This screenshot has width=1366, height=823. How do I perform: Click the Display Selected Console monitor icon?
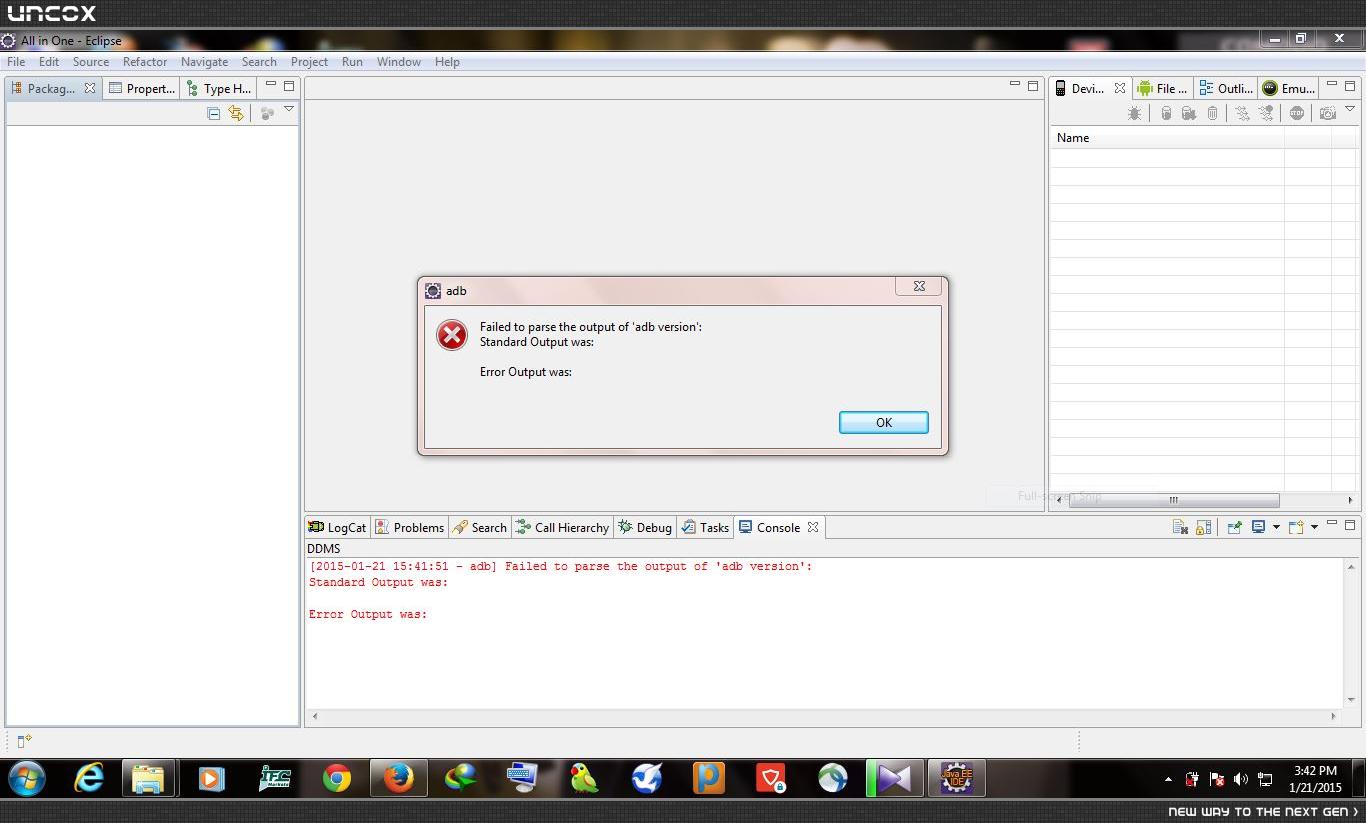point(1259,527)
